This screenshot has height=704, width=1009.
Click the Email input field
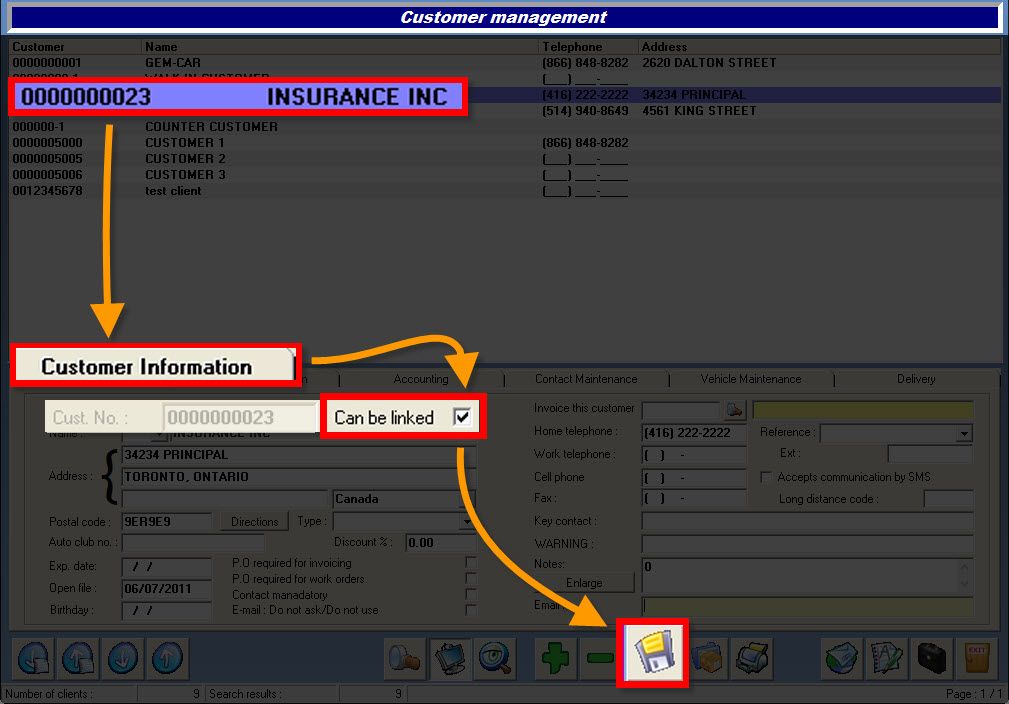coord(808,606)
